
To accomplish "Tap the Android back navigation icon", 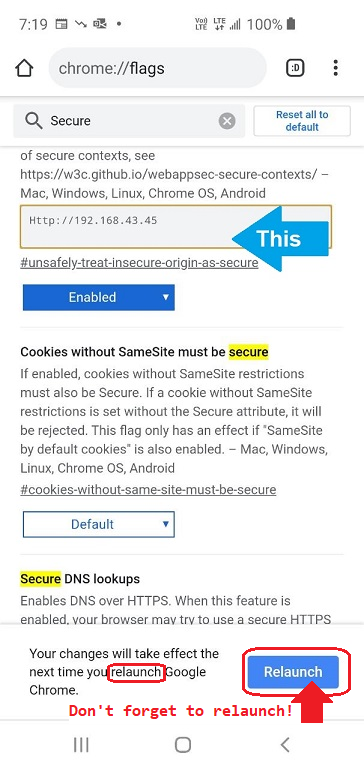I will click(x=285, y=745).
